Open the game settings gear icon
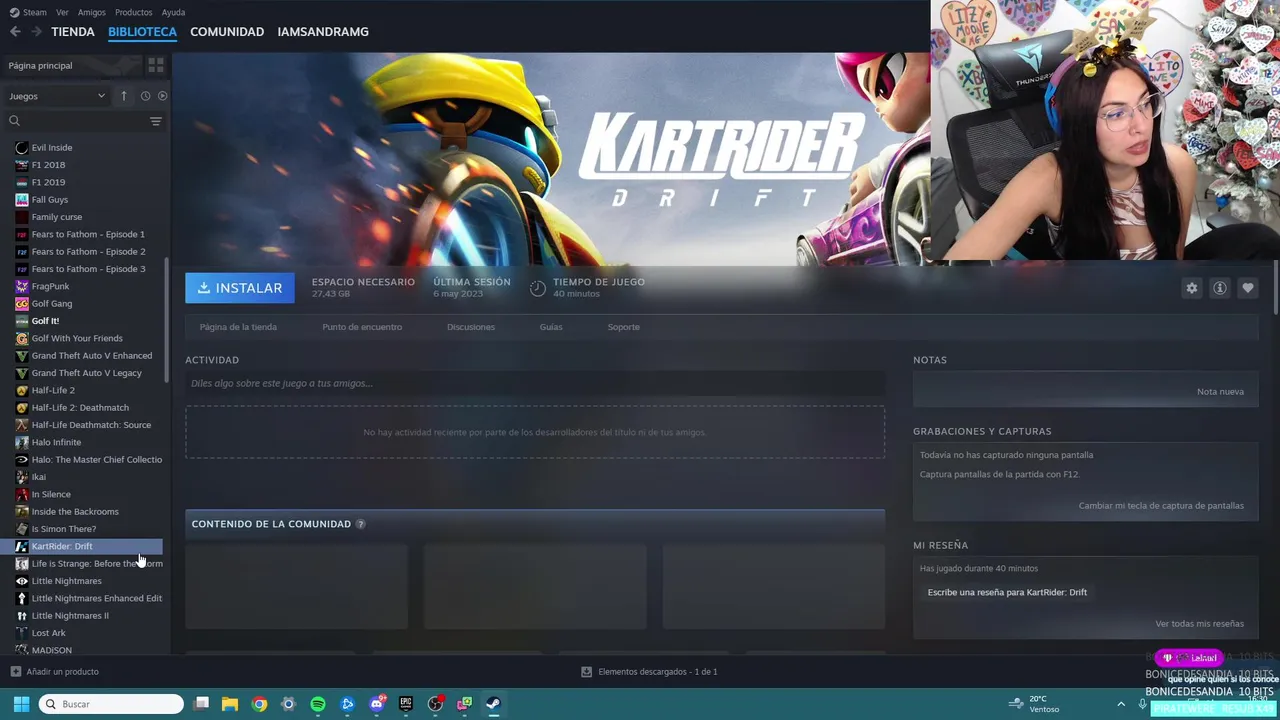The image size is (1280, 720). [x=1191, y=288]
